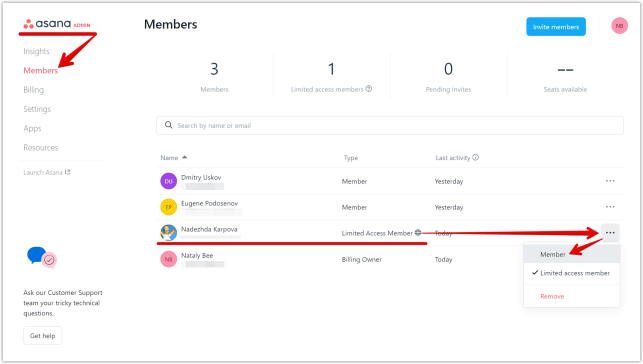
Task: Open Settings in the sidebar
Action: (x=37, y=109)
